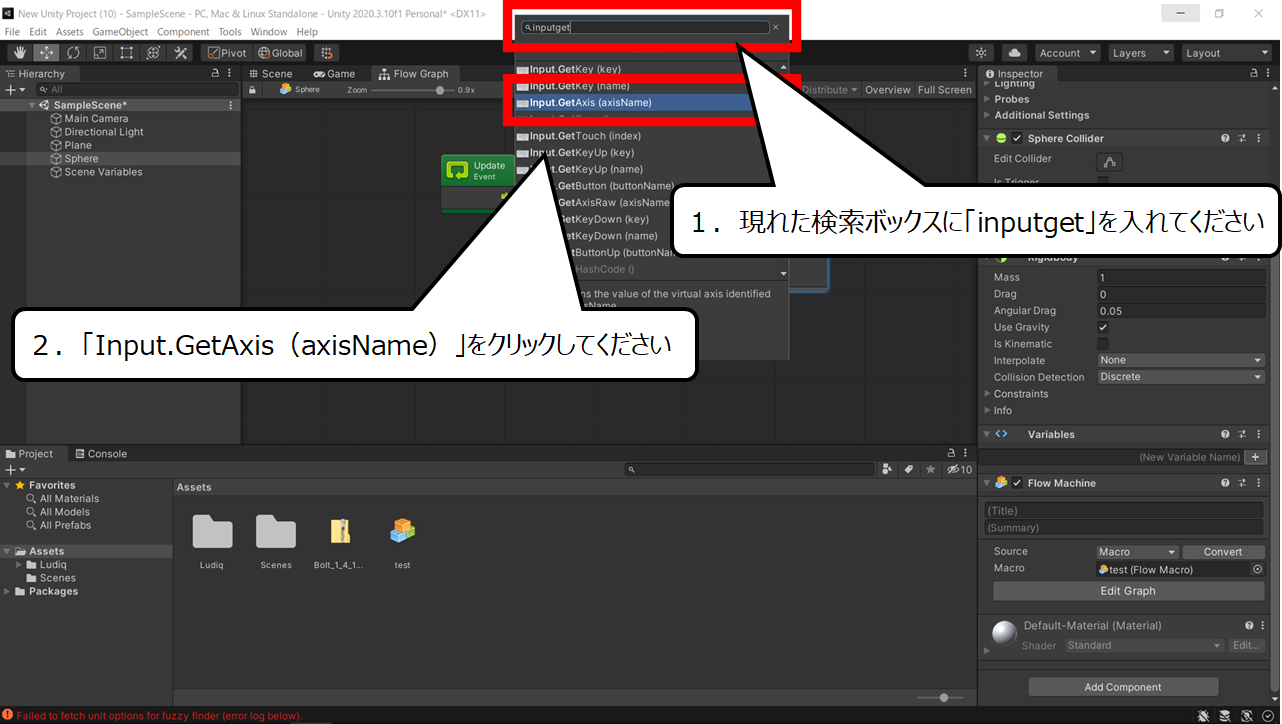Select the Transform tool
The image size is (1282, 724).
pos(154,53)
